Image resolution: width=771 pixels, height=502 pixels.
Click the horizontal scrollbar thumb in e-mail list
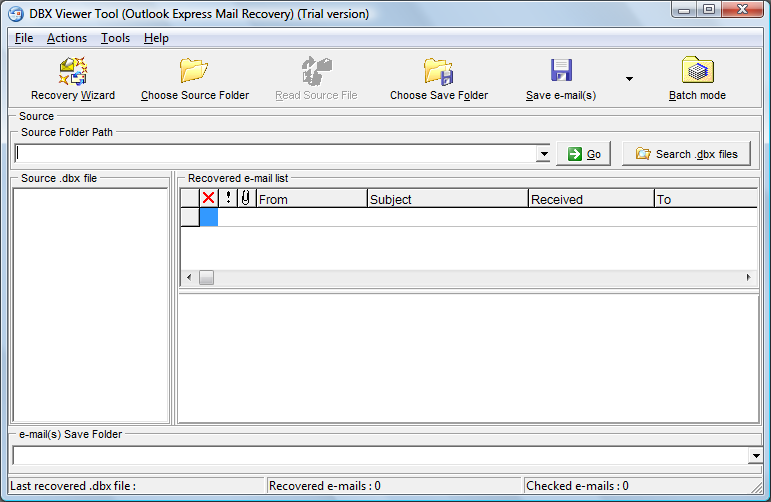[x=207, y=277]
